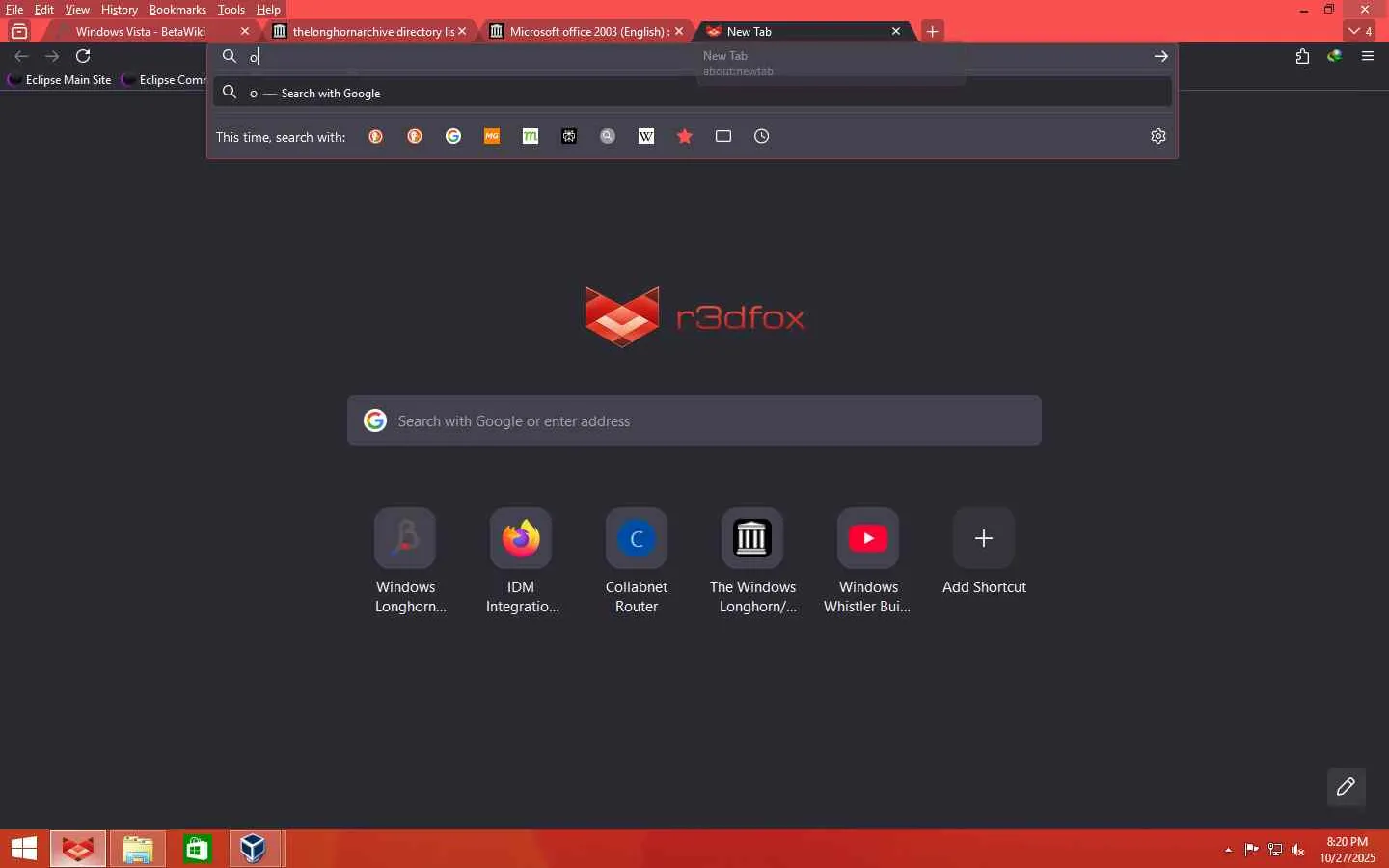Search this time with Google
The width and height of the screenshot is (1389, 868).
[x=453, y=137]
